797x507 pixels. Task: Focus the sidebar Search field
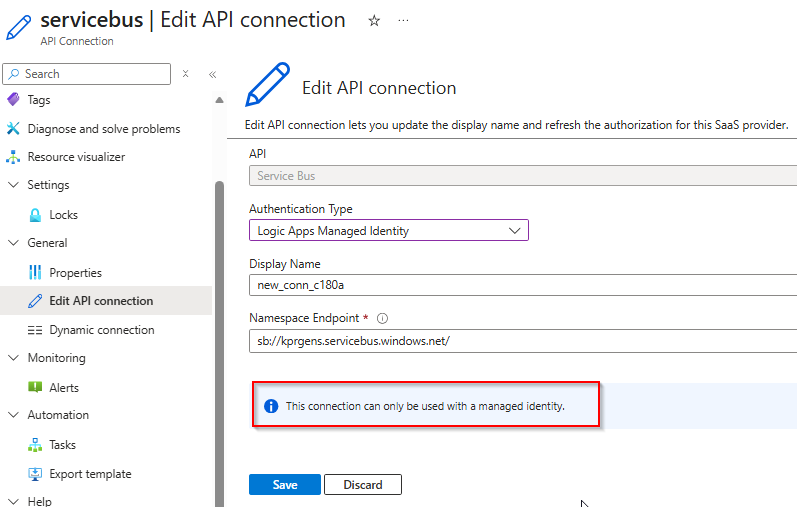pyautogui.click(x=86, y=74)
